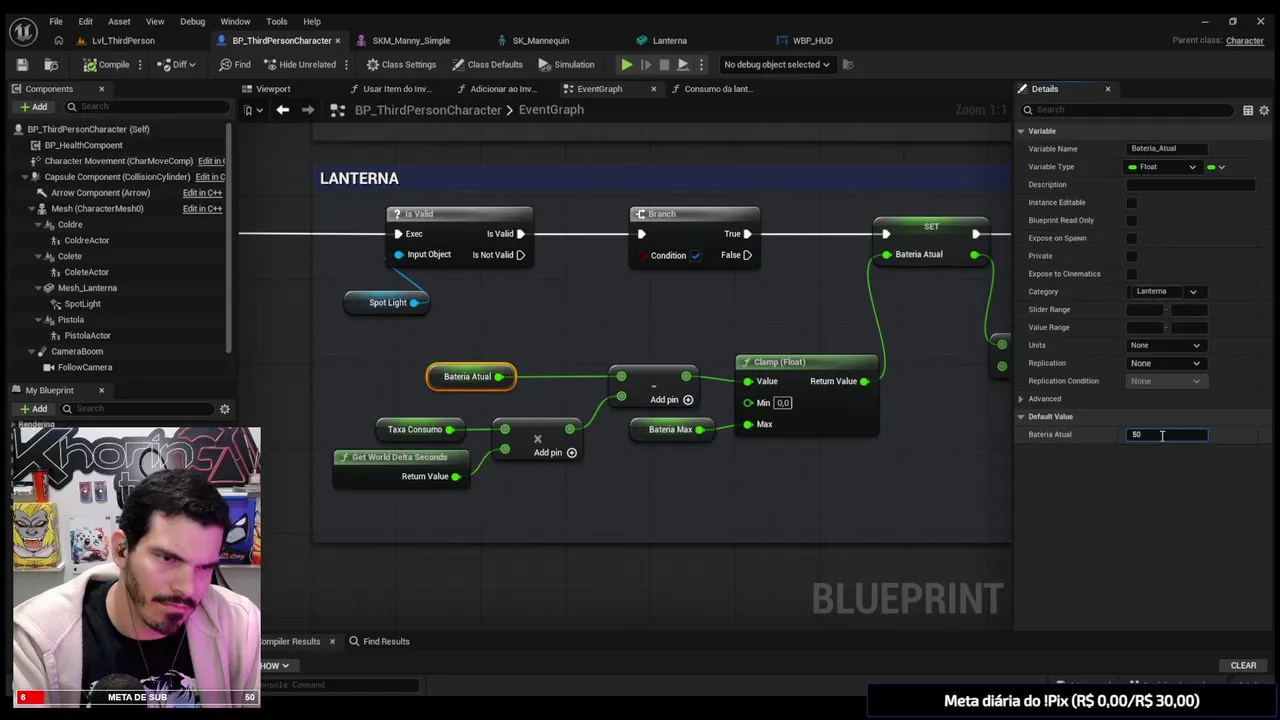The image size is (1280, 720).
Task: Select BP_HealthComponent in components tree
Action: click(x=83, y=145)
